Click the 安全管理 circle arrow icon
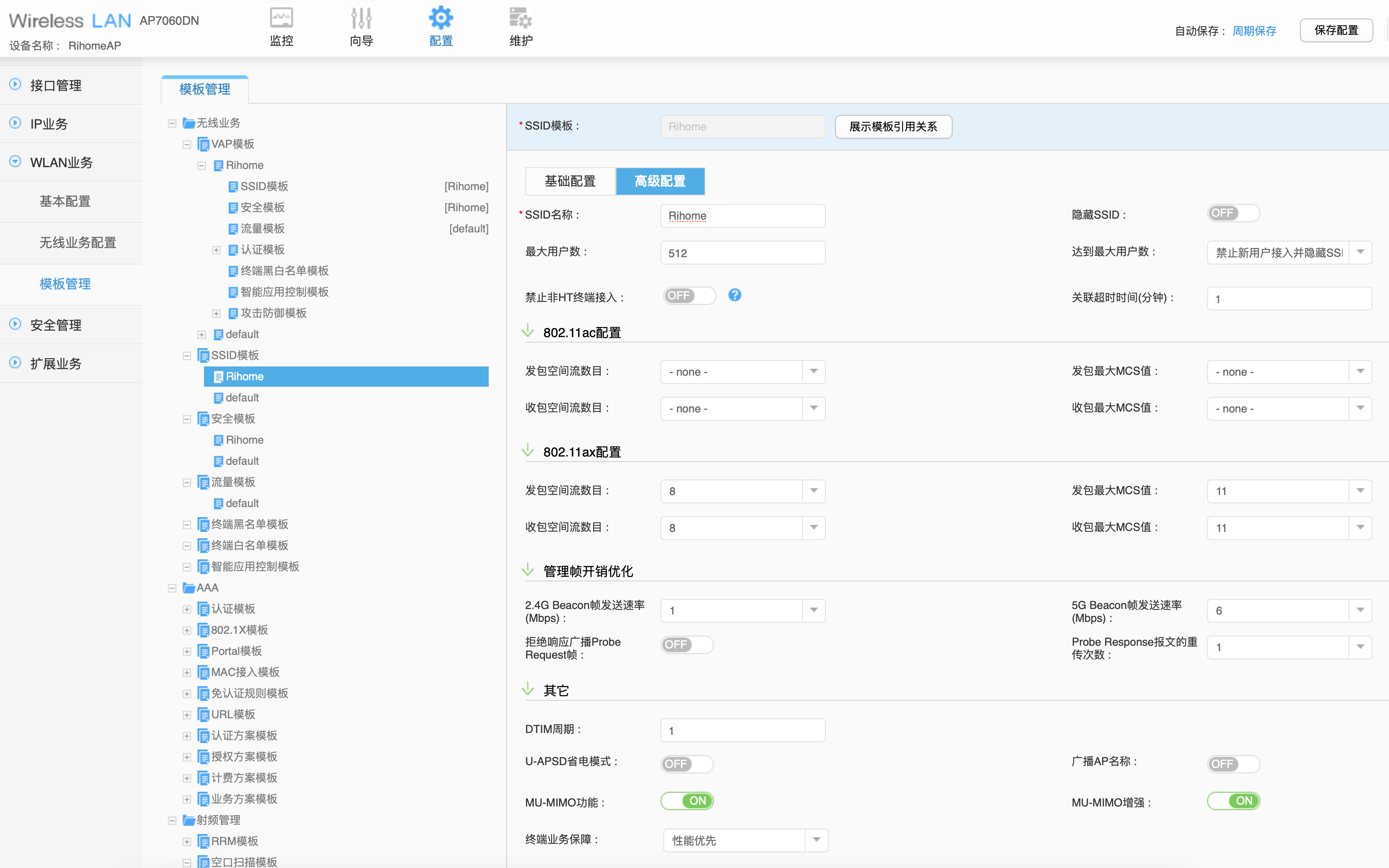The height and width of the screenshot is (868, 1389). [16, 324]
